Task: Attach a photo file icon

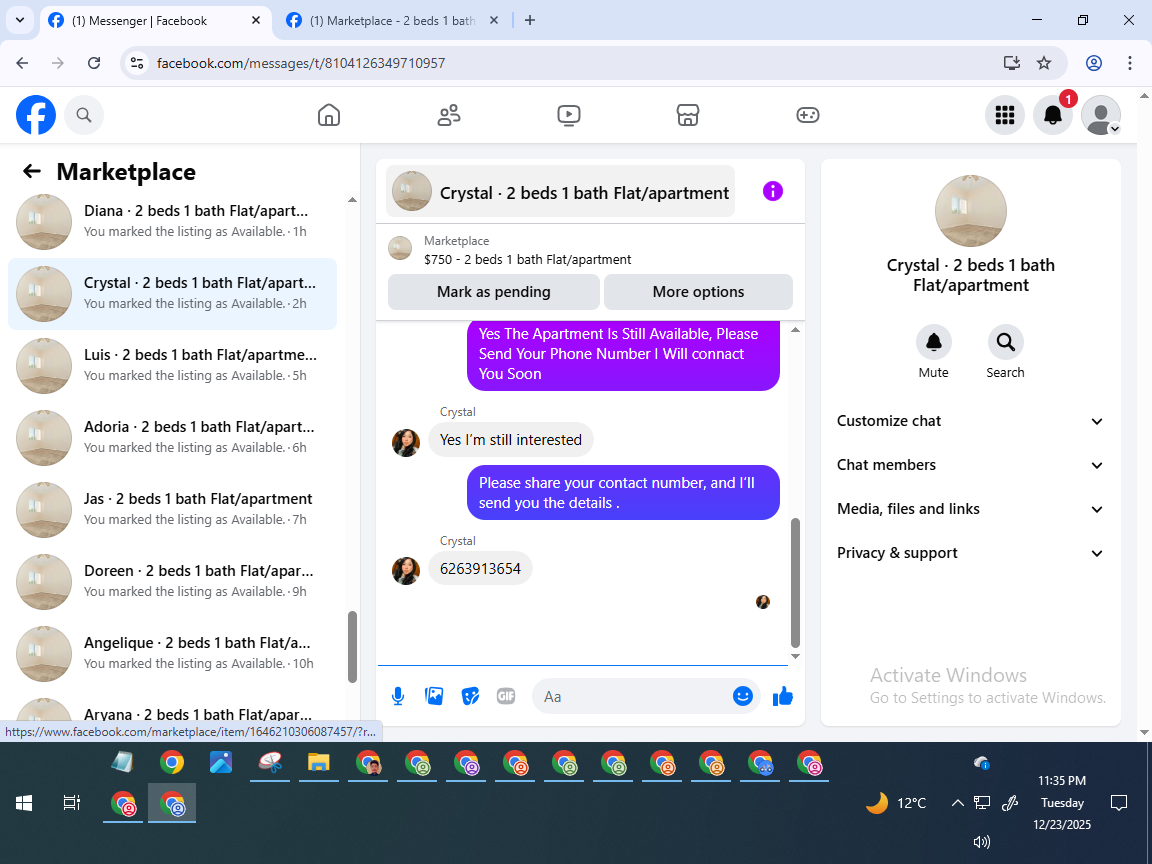Action: [x=434, y=696]
